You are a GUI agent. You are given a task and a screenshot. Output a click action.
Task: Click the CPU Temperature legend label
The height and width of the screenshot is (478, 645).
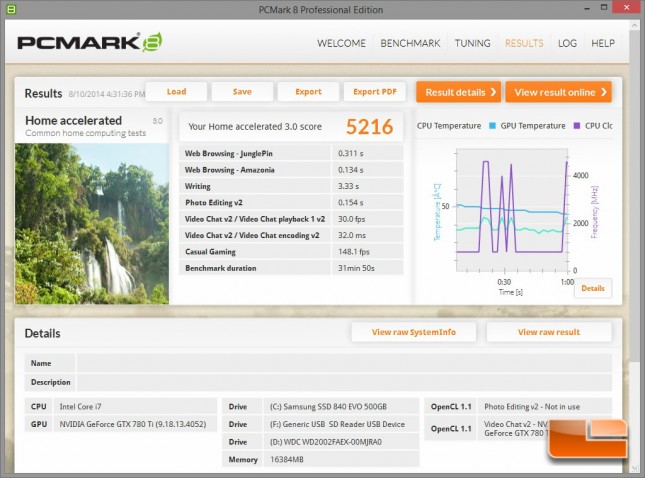pos(449,126)
